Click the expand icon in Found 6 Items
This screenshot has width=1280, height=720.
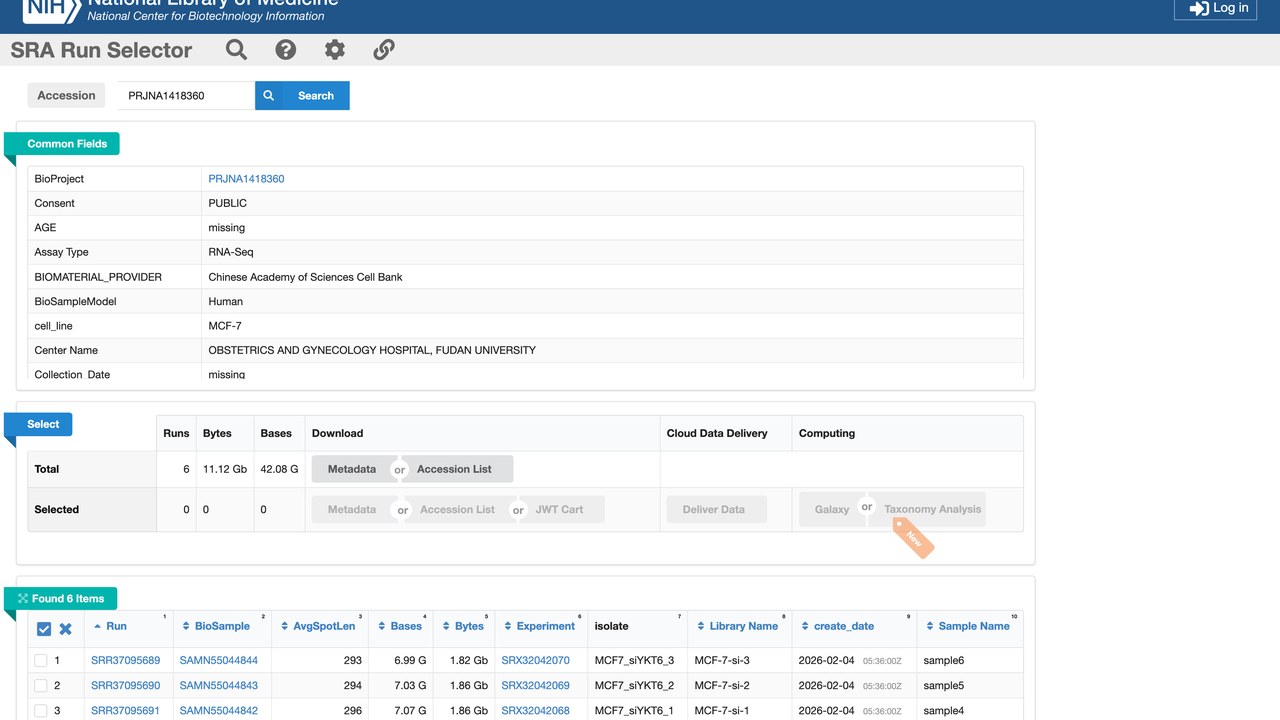click(22, 599)
